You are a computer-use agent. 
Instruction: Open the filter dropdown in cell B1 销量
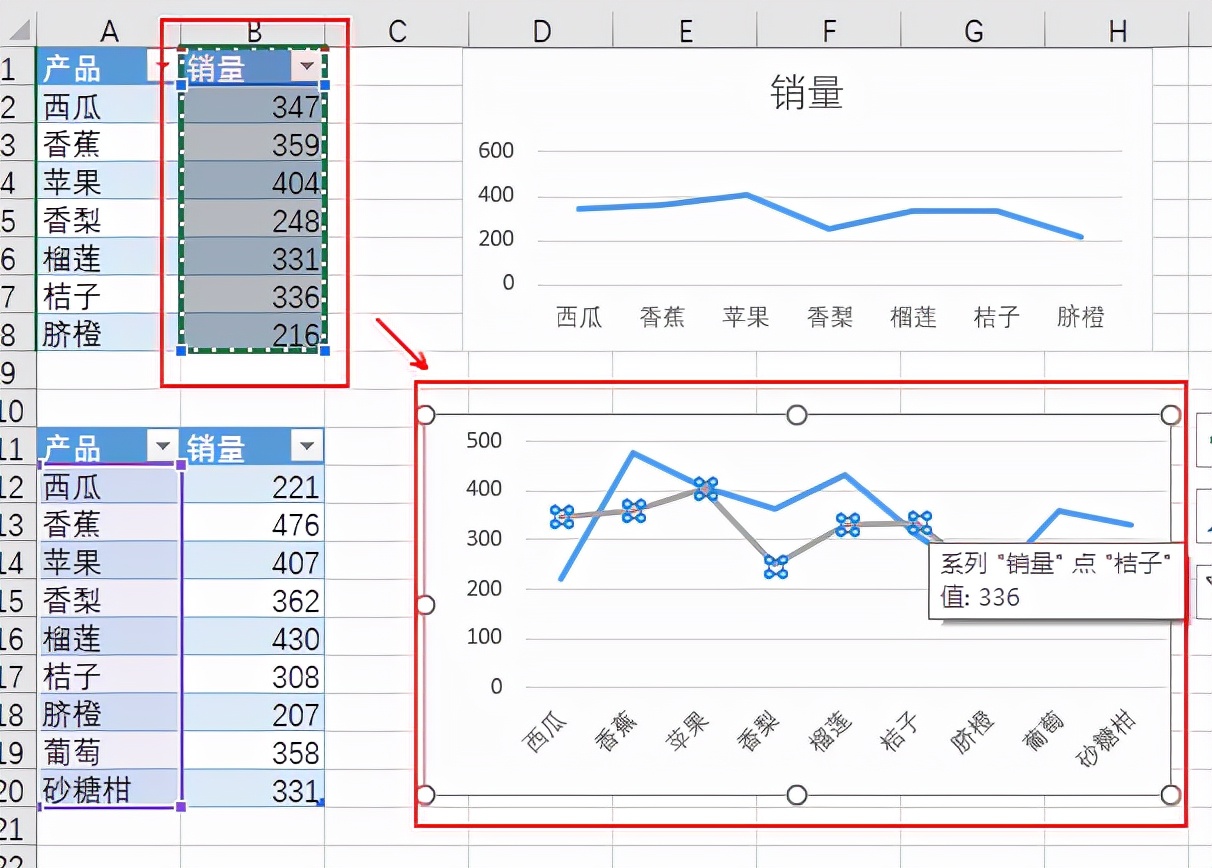click(x=306, y=67)
